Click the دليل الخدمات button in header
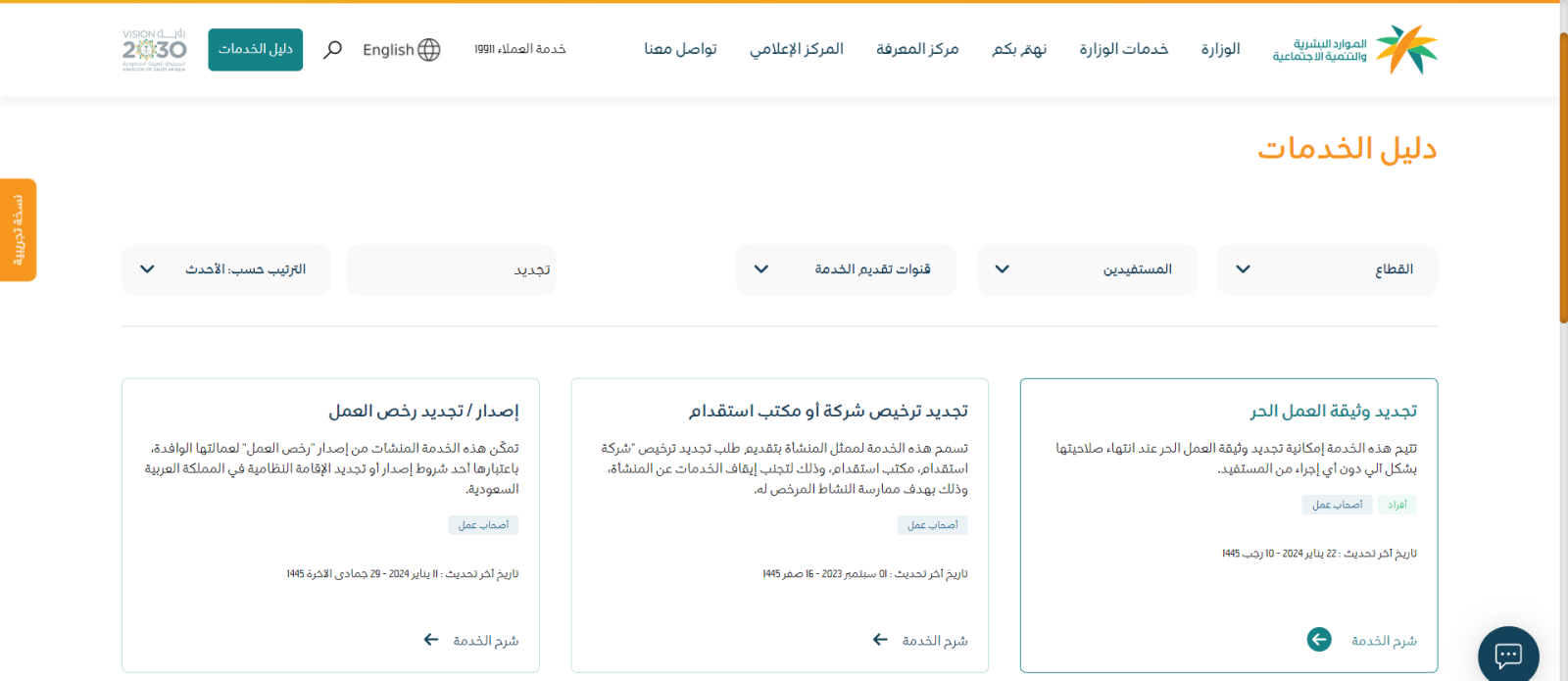This screenshot has width=1568, height=681. coord(256,49)
